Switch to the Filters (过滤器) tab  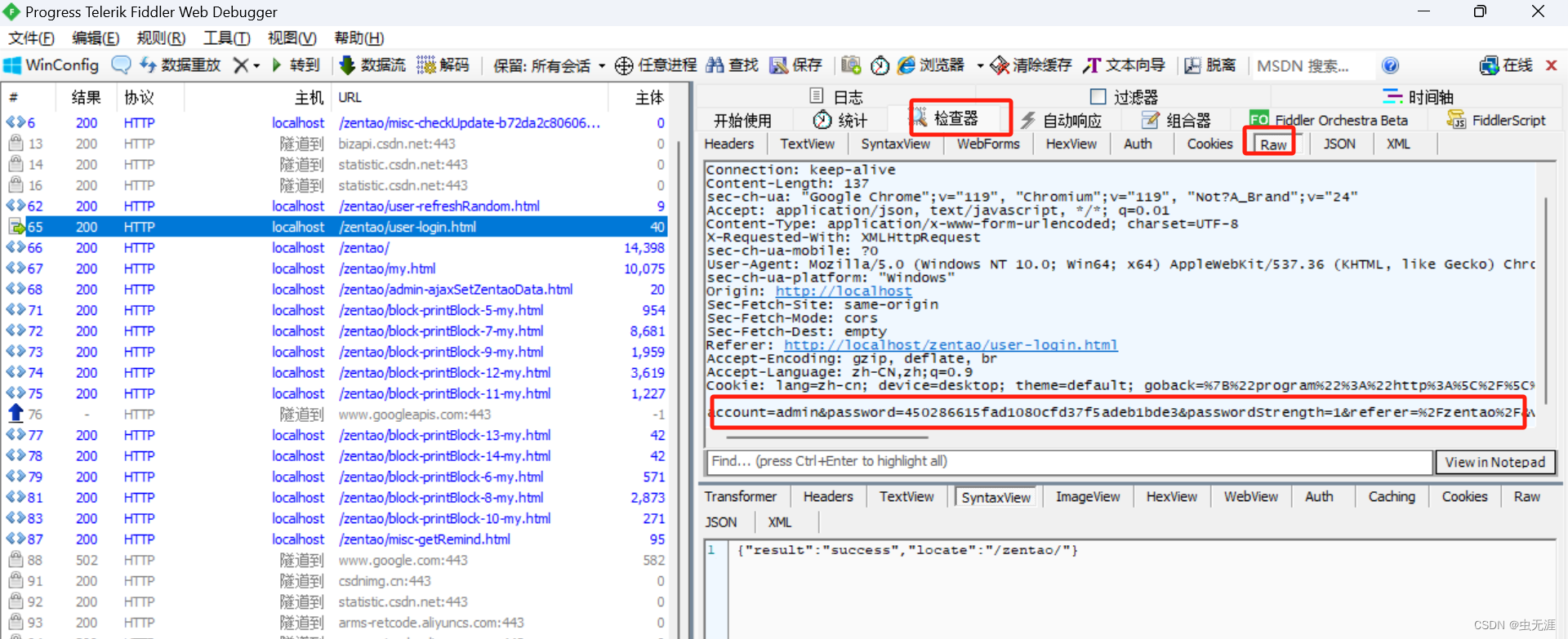tap(1125, 96)
